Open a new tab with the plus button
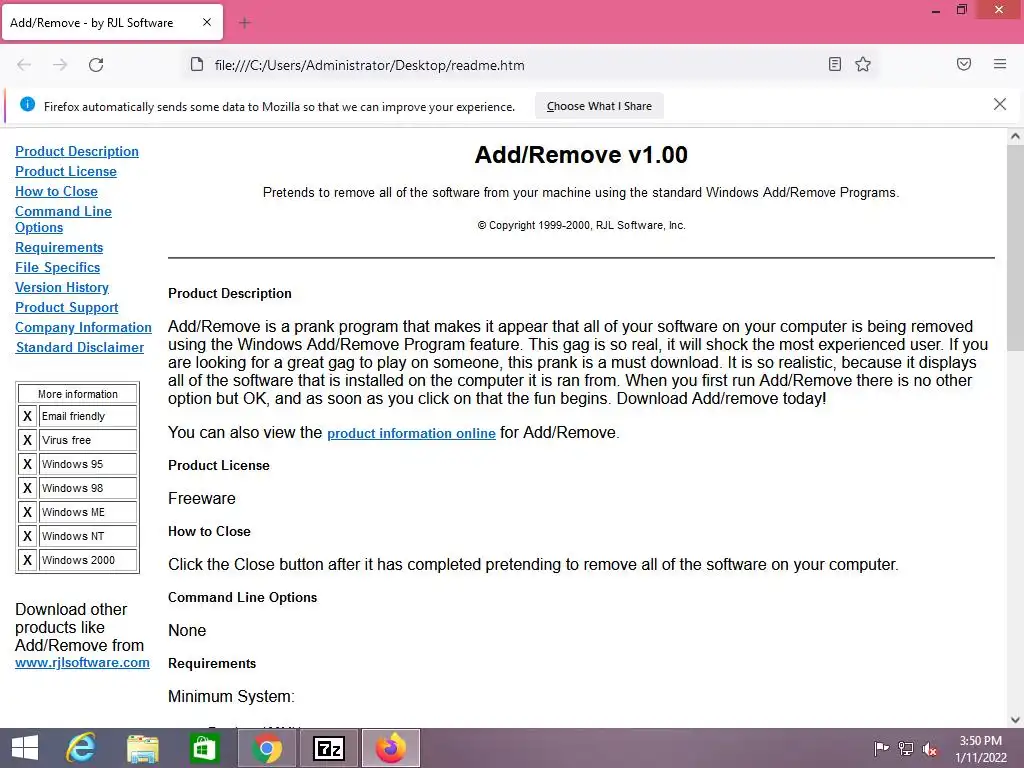The width and height of the screenshot is (1024, 768). tap(245, 23)
